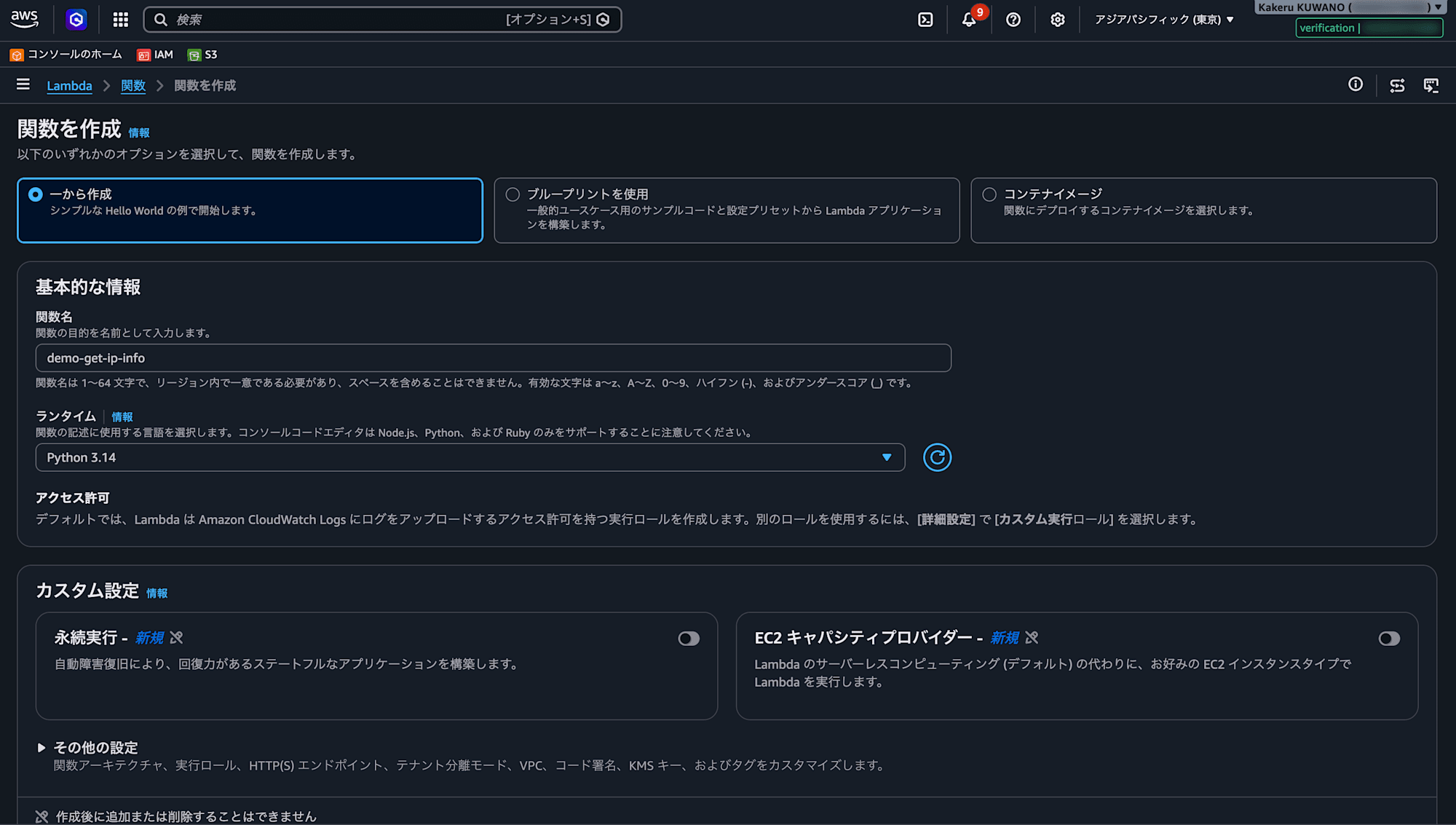Screen dimensions: 1456x825
Task: Click in the 検索 search box
Action: [x=383, y=20]
